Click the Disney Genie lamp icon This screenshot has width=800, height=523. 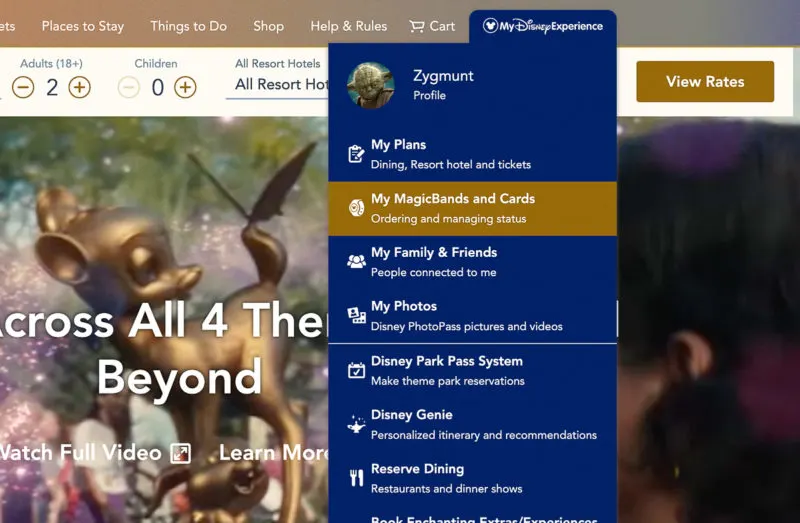(356, 424)
